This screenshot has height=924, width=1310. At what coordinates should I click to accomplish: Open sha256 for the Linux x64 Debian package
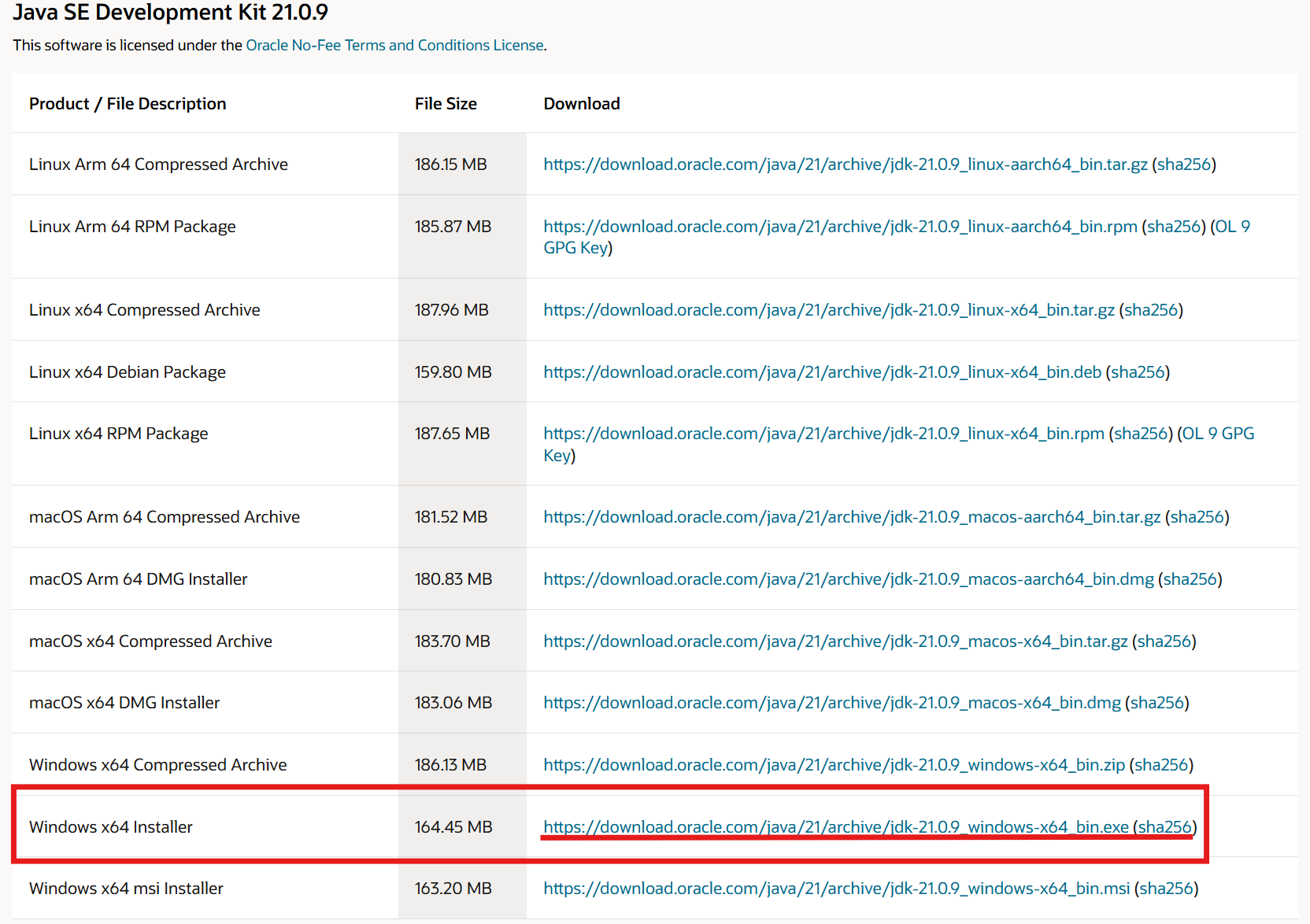point(1138,372)
